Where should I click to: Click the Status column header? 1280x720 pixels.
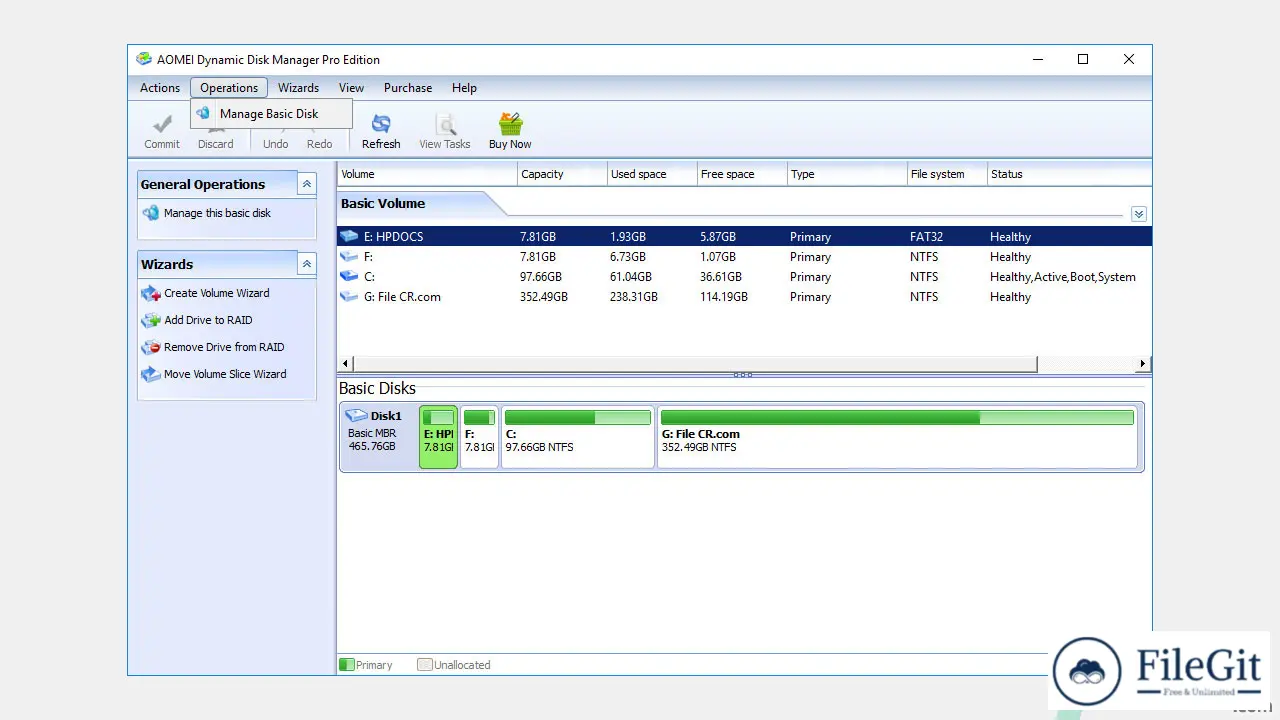point(1069,174)
